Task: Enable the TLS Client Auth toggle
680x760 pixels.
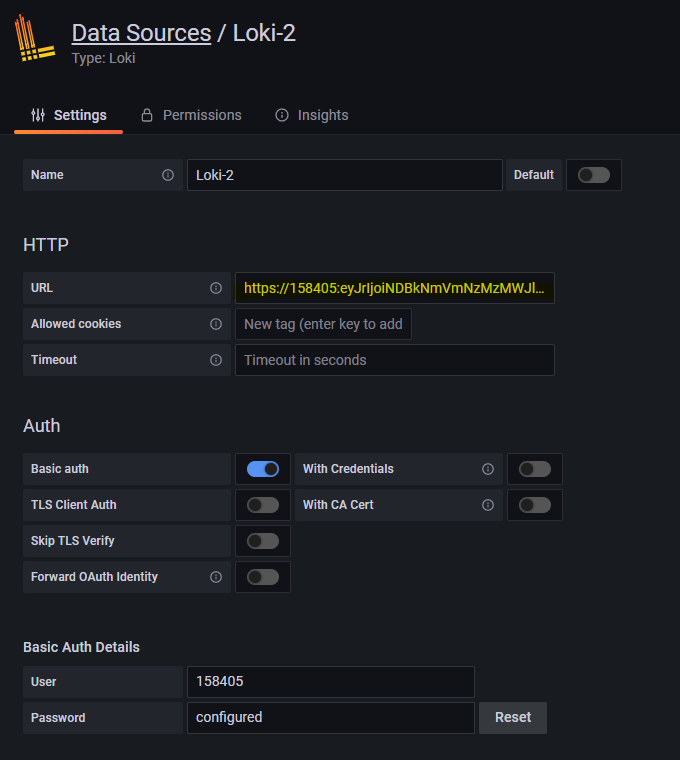Action: tap(263, 505)
